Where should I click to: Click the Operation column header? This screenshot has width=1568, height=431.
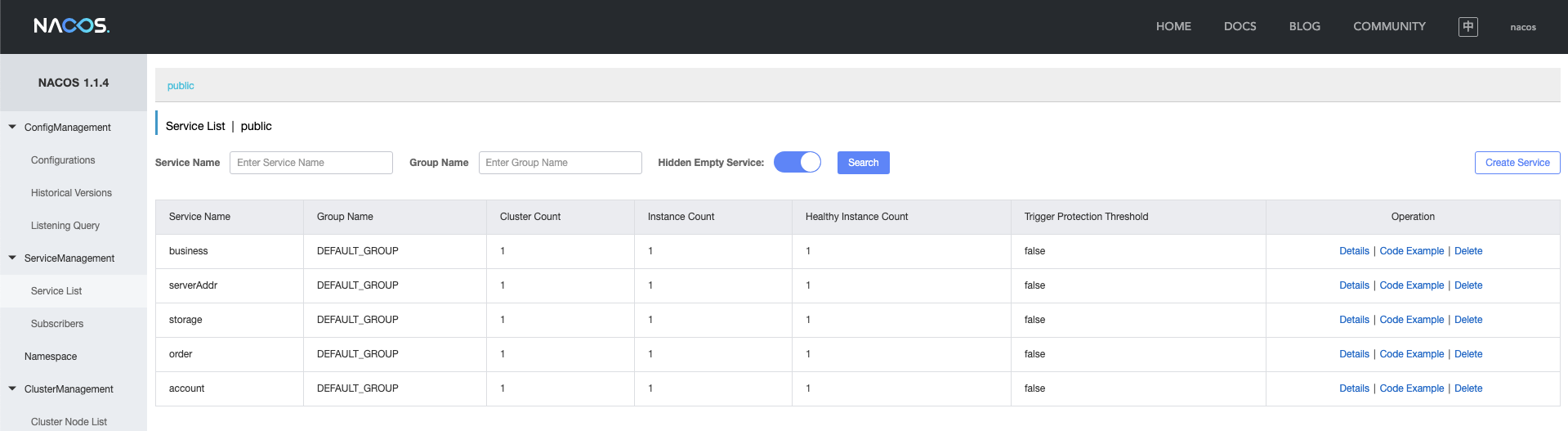1413,217
